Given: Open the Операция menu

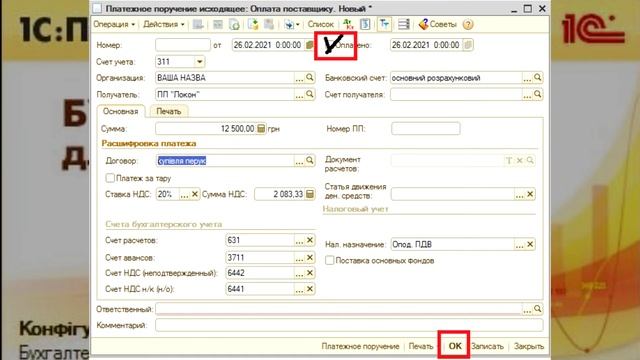Looking at the screenshot, I should 114,24.
